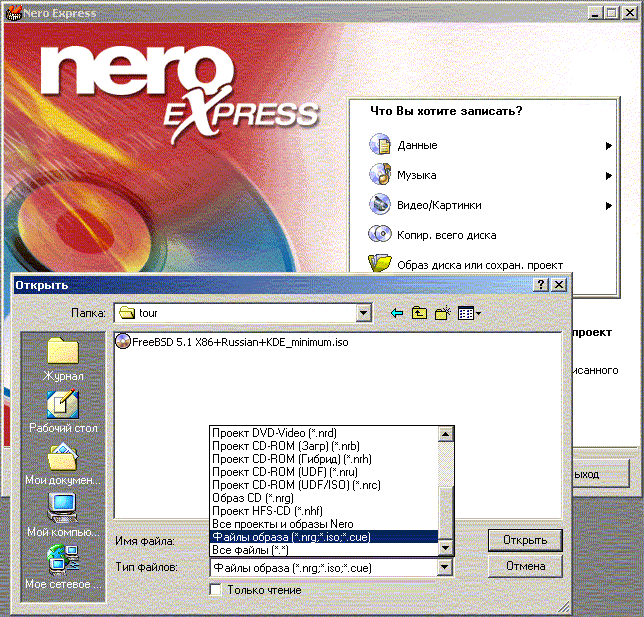The width and height of the screenshot is (644, 617).
Task: Open the Рабочий стол places shortcut
Action: pos(63,412)
